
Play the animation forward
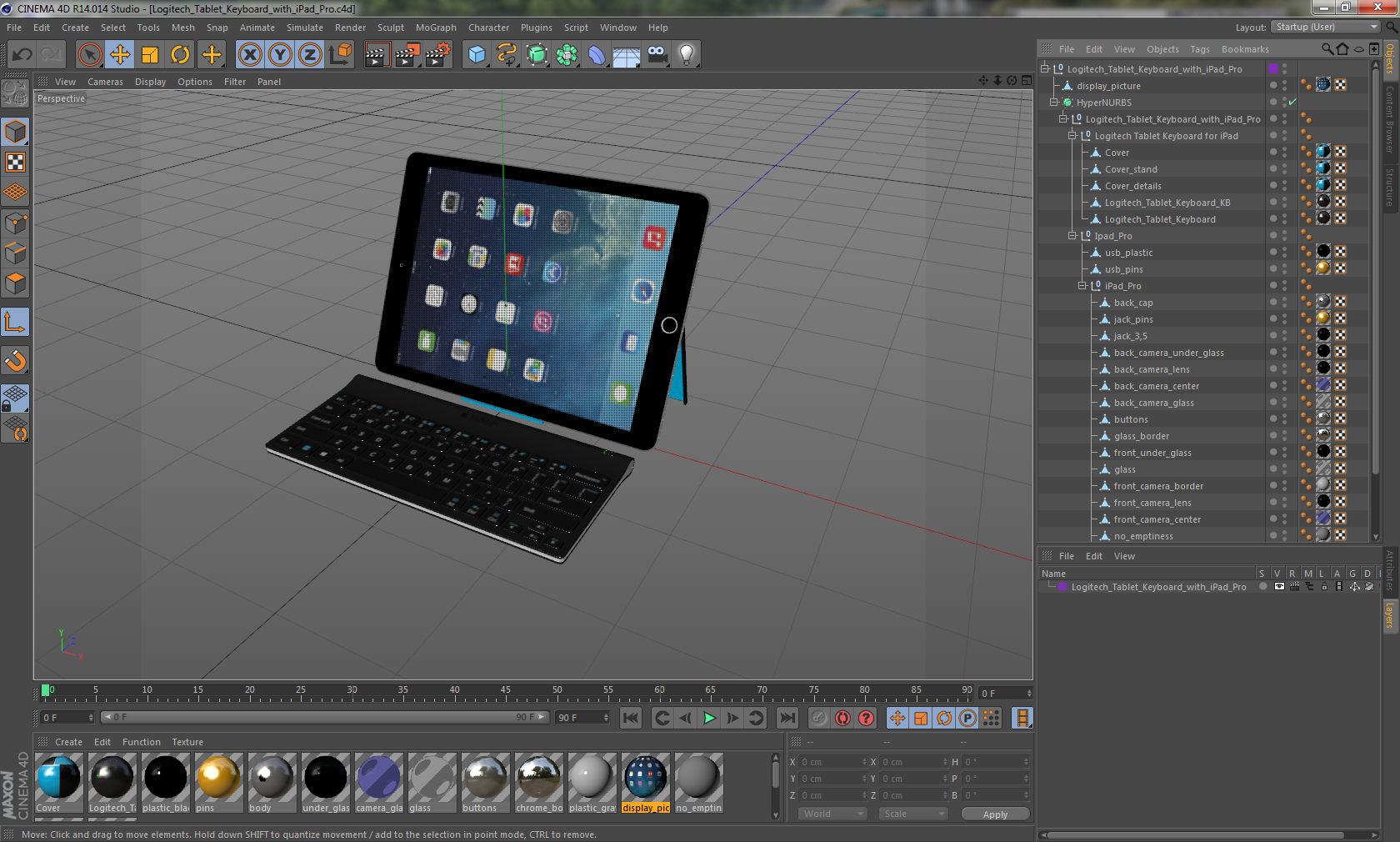(709, 718)
